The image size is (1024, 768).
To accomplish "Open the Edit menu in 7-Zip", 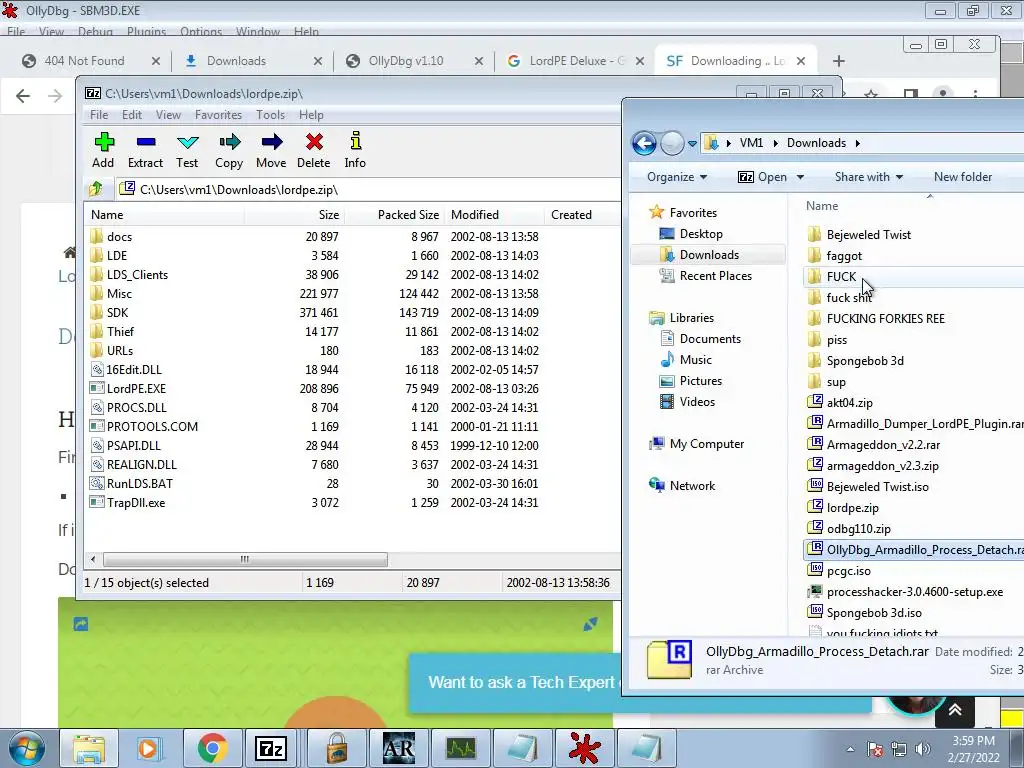I will [x=132, y=115].
